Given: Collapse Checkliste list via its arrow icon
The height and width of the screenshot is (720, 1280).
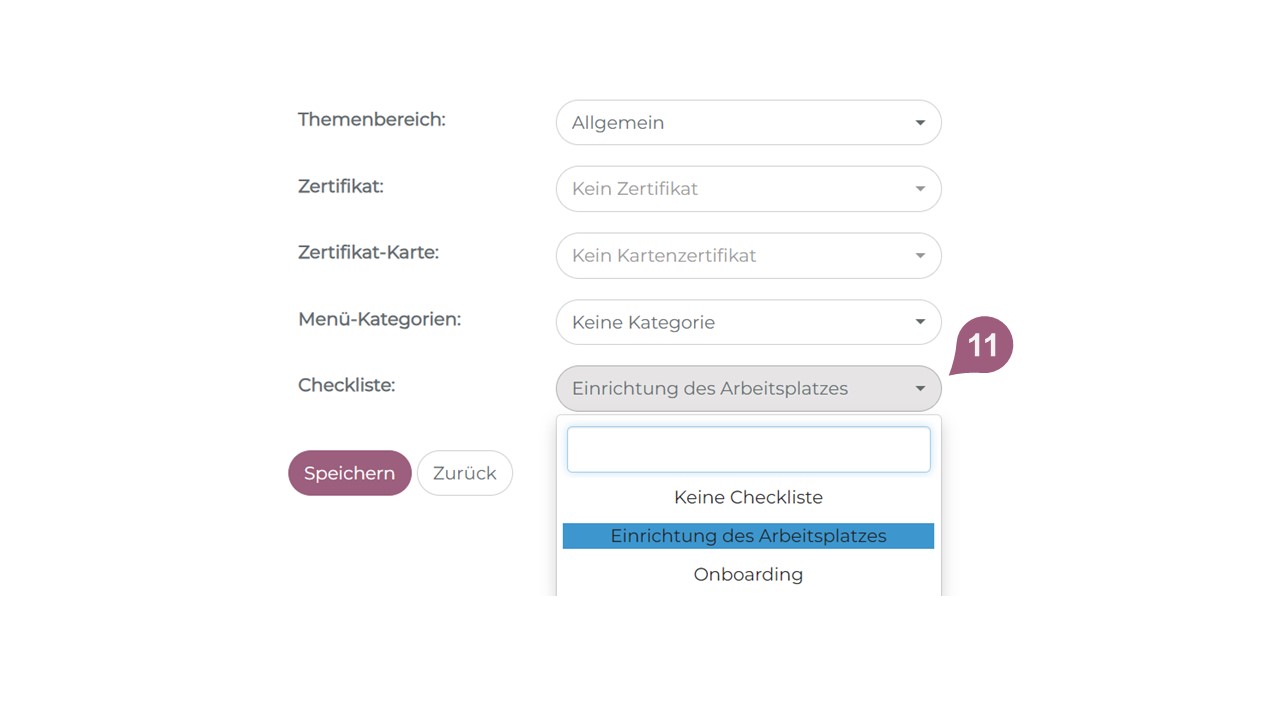Looking at the screenshot, I should [x=920, y=389].
